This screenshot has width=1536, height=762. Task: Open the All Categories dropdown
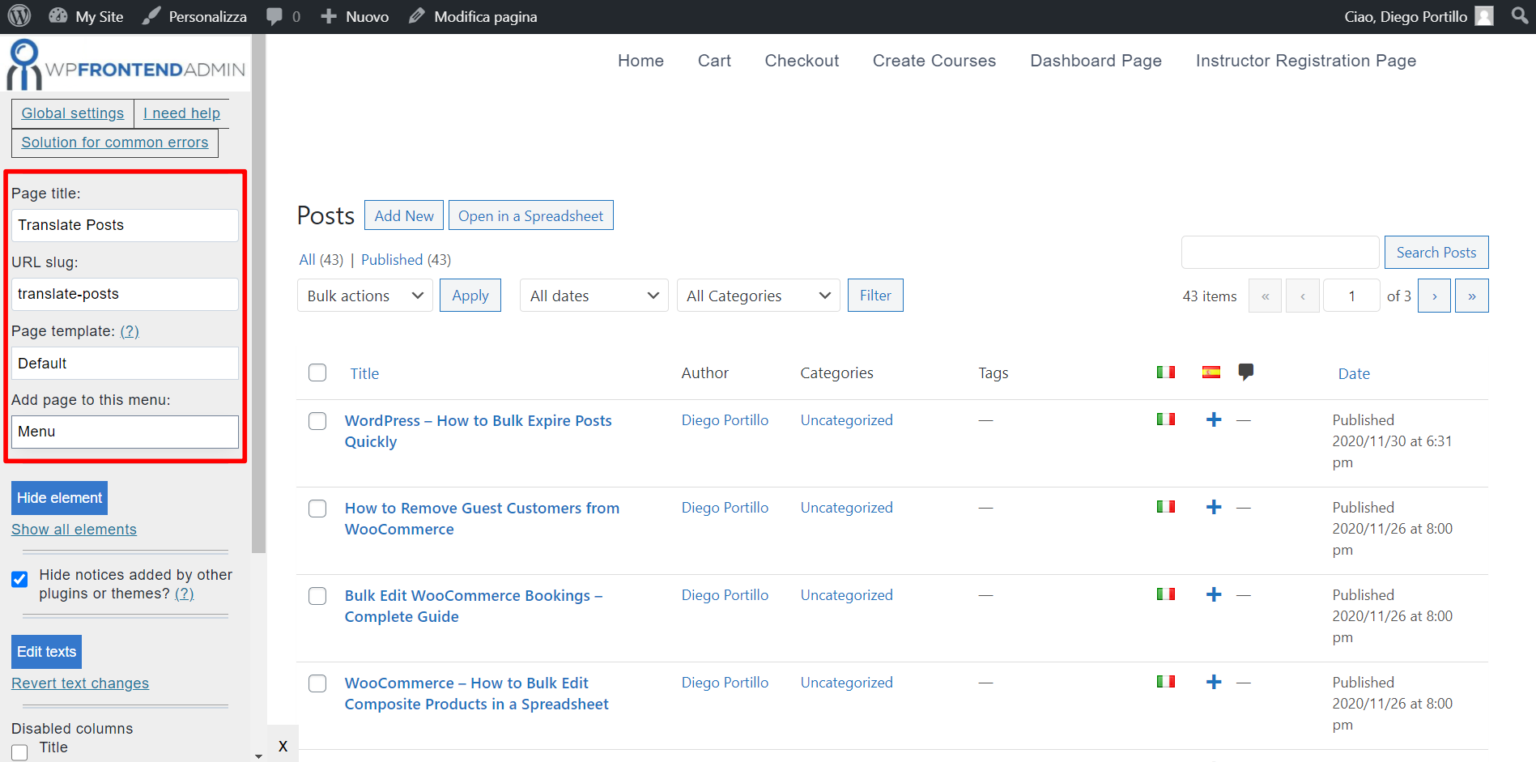click(x=758, y=295)
